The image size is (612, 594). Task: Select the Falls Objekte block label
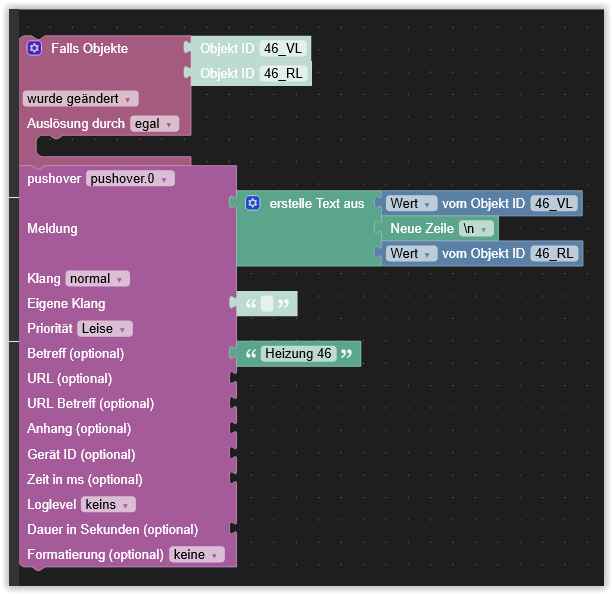(x=89, y=48)
